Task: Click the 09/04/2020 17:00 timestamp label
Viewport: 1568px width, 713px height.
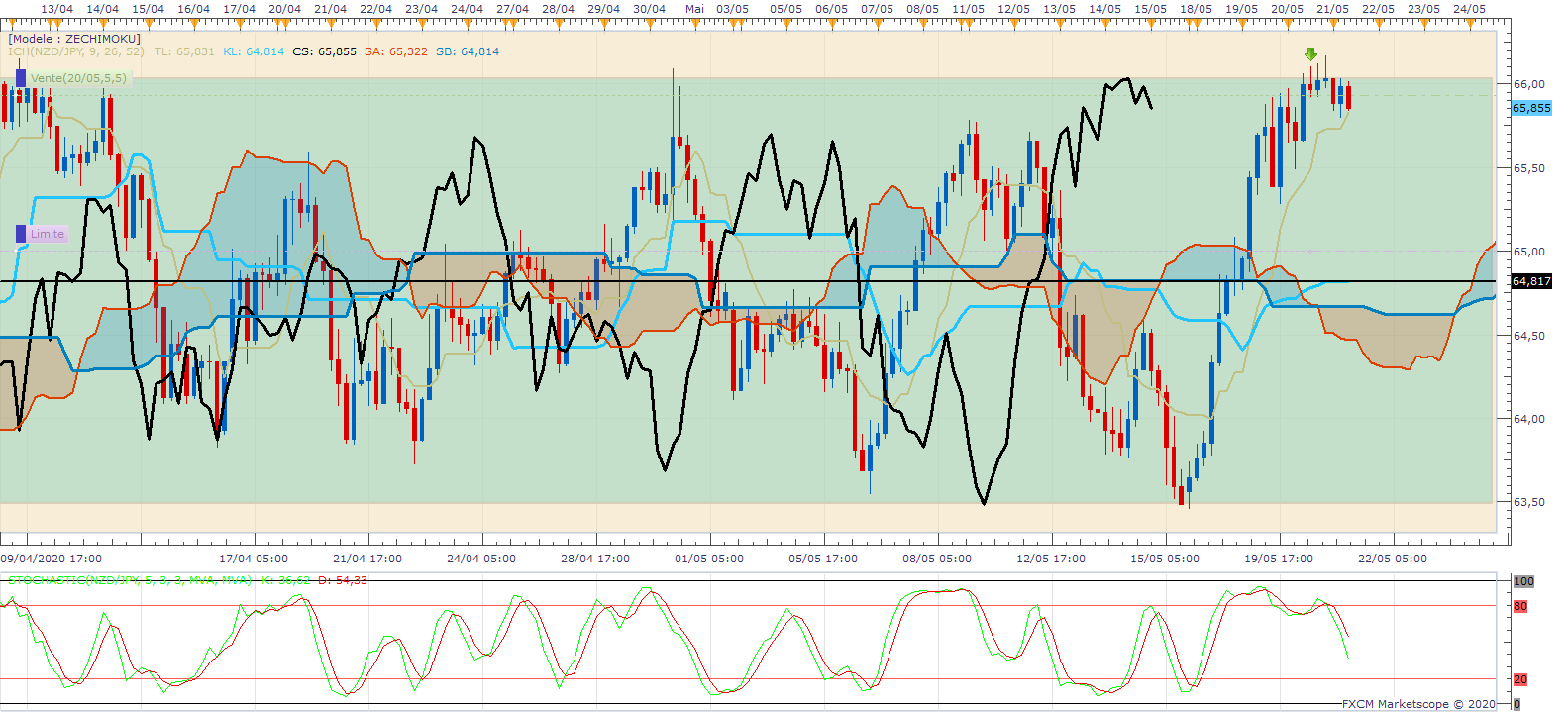Action: (52, 559)
